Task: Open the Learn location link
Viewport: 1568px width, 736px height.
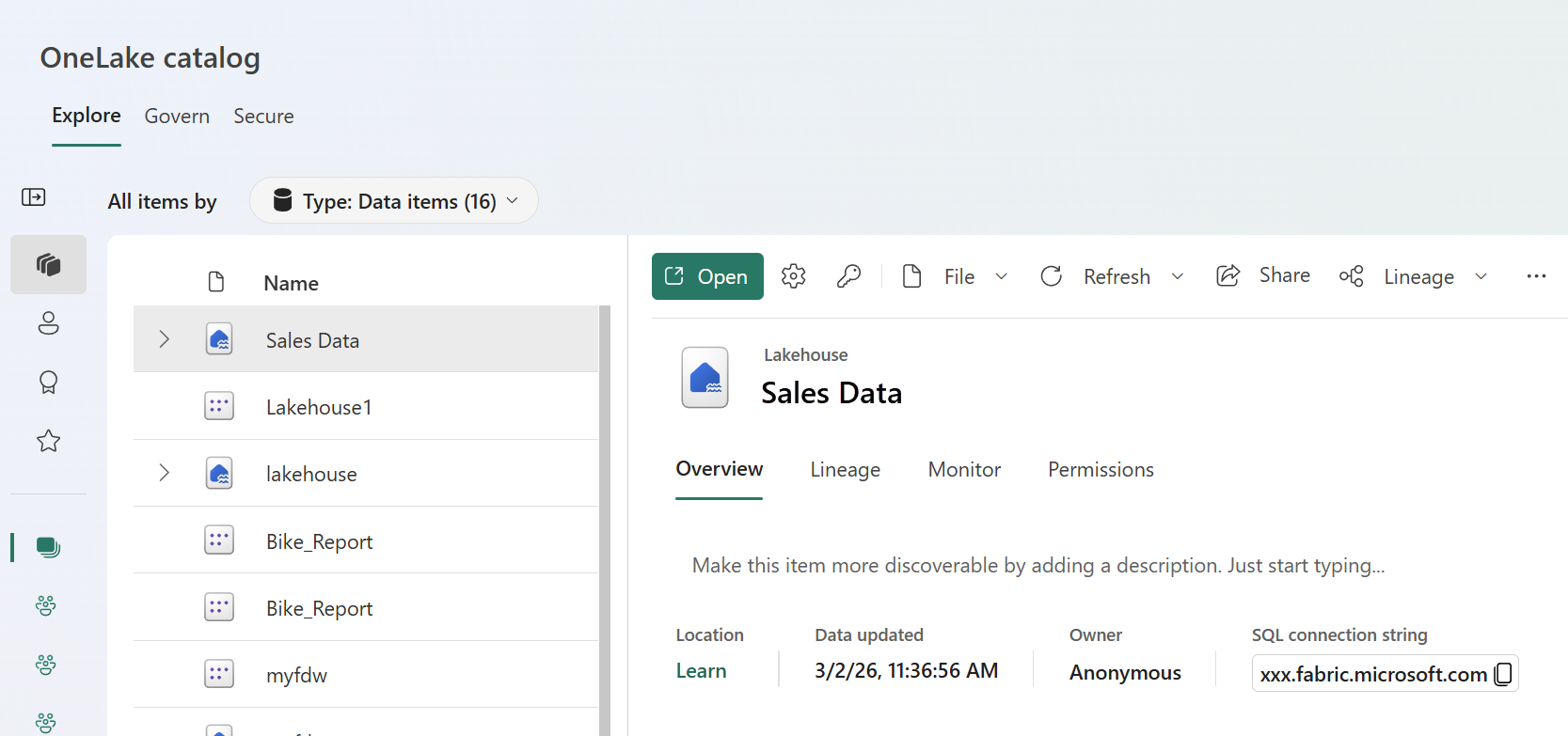Action: point(701,671)
